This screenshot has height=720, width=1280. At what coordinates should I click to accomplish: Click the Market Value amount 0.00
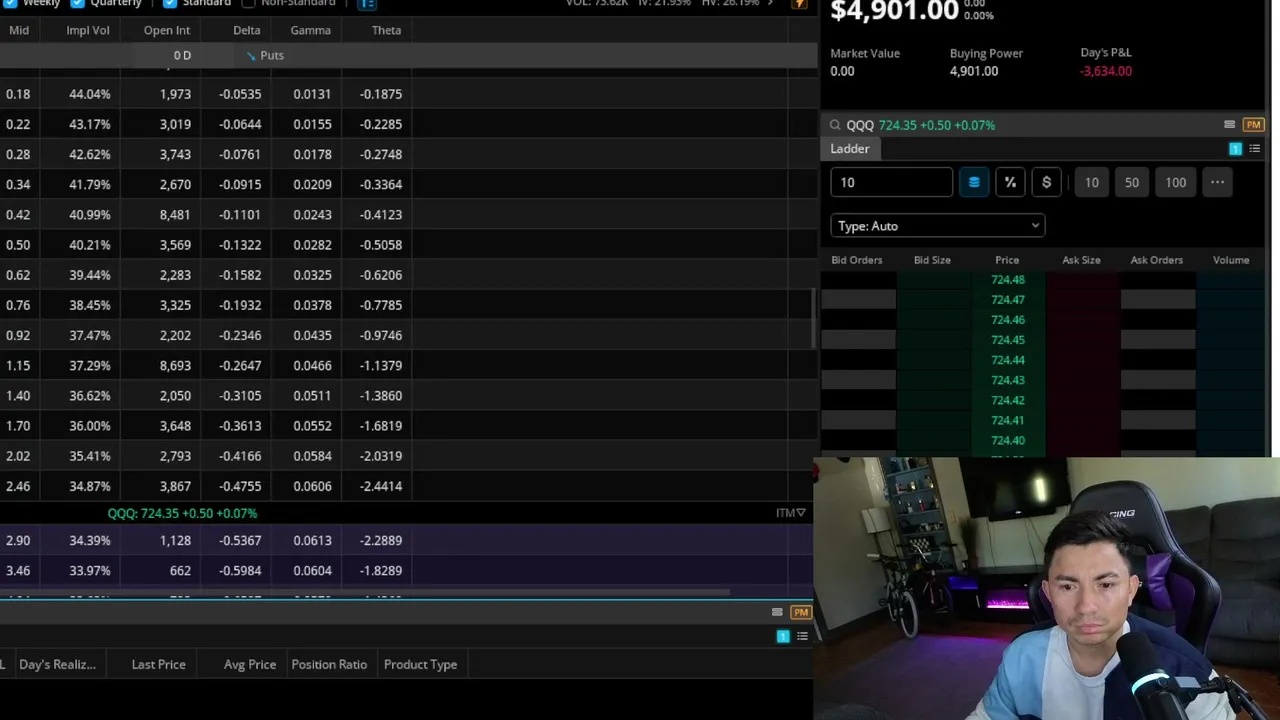(842, 71)
